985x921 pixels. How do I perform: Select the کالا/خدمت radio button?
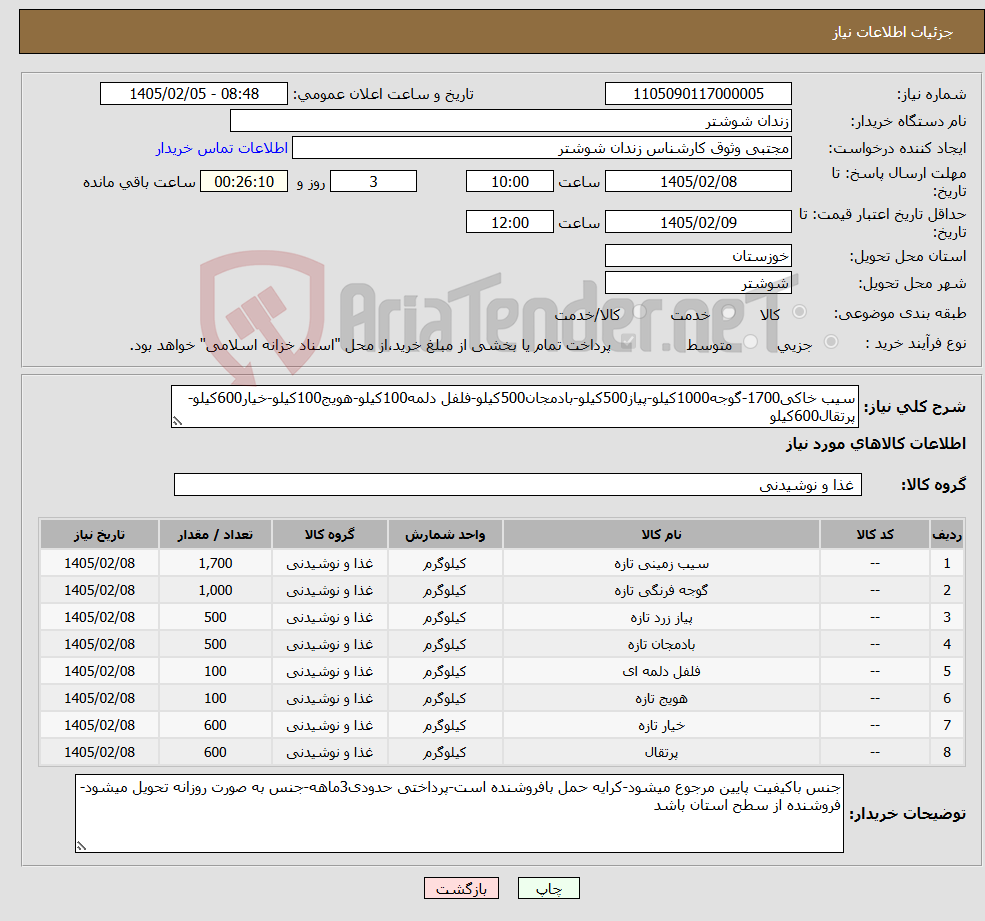tap(639, 312)
